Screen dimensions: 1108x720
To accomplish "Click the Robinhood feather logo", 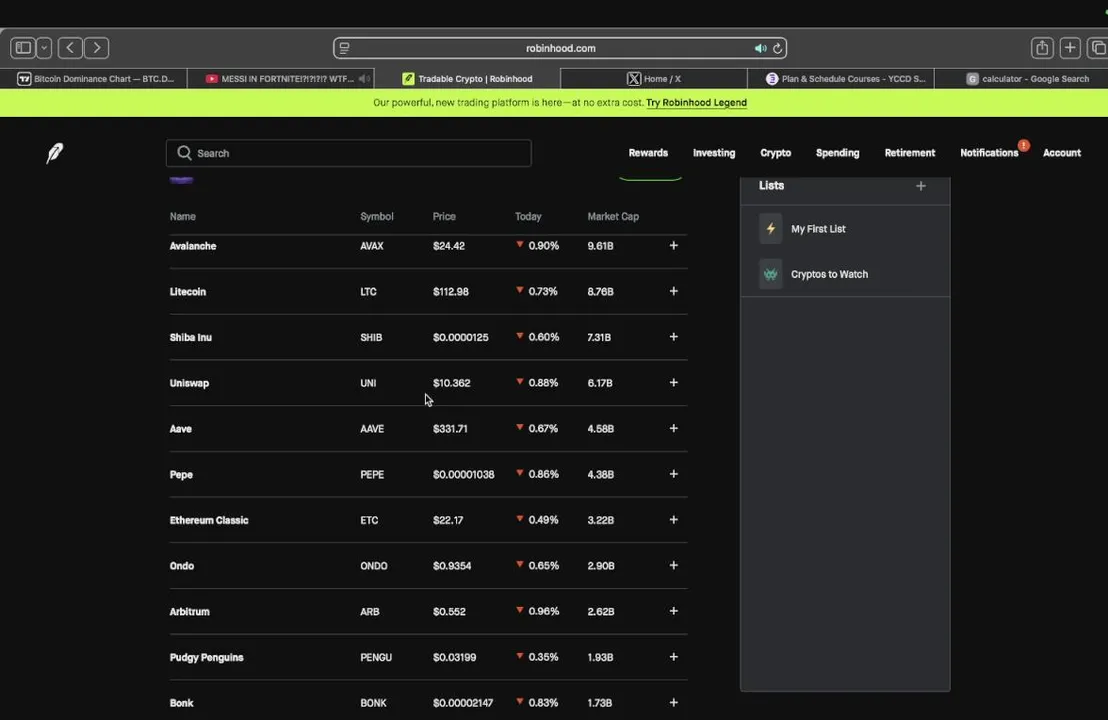I will pyautogui.click(x=54, y=153).
